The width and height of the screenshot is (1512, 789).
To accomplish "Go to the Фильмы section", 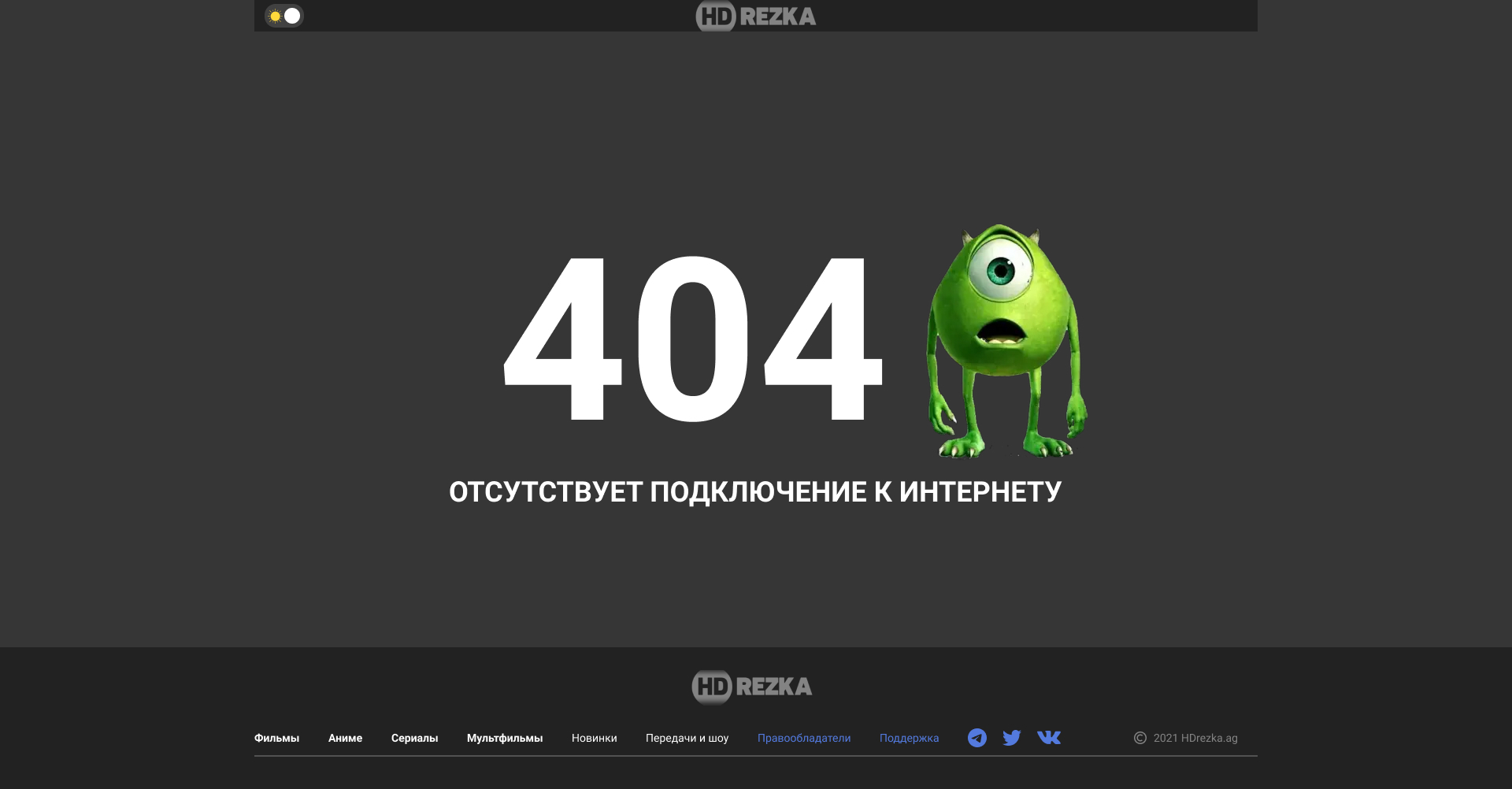I will (x=276, y=738).
